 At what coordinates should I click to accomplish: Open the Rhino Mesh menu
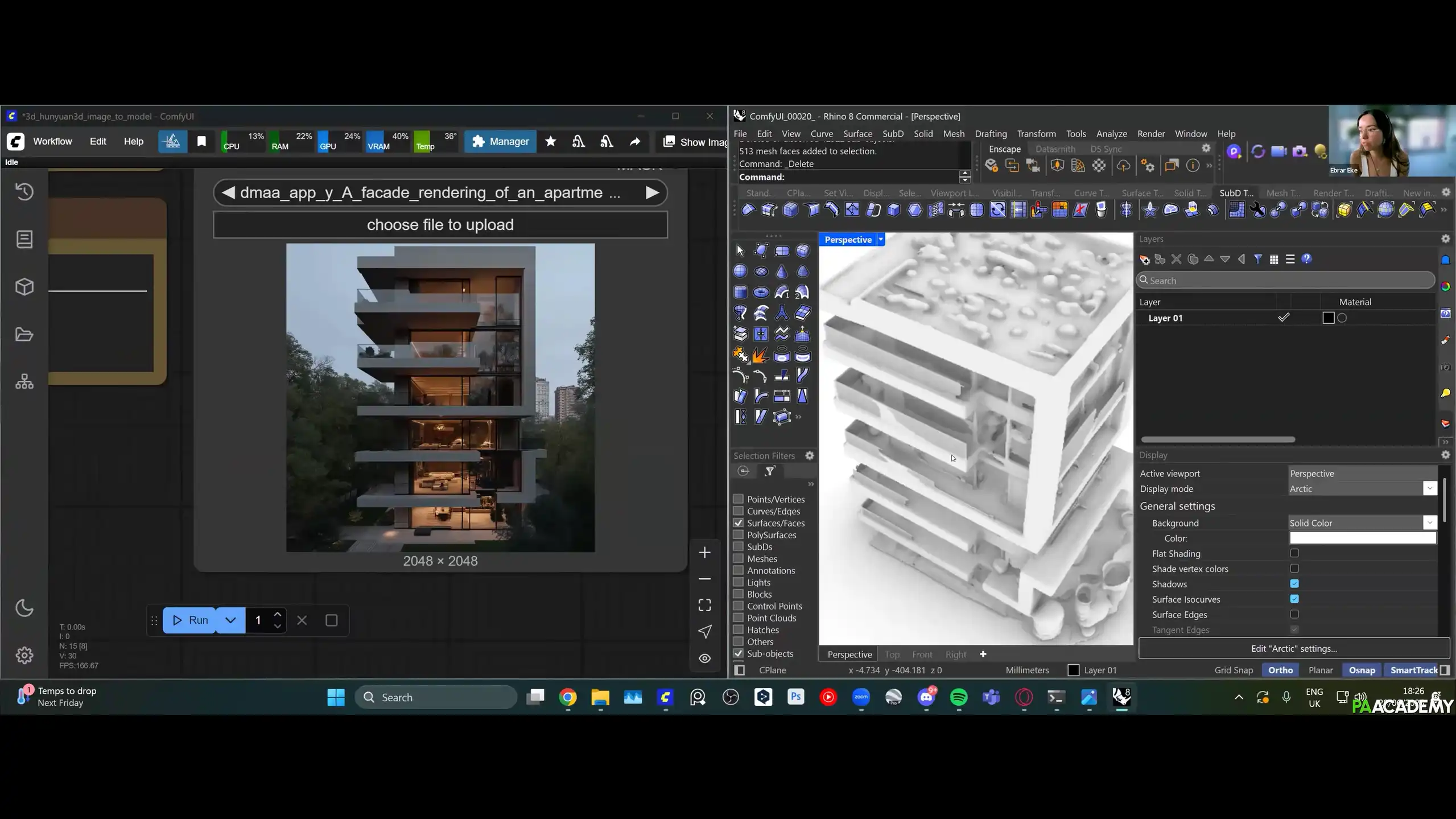click(x=954, y=134)
